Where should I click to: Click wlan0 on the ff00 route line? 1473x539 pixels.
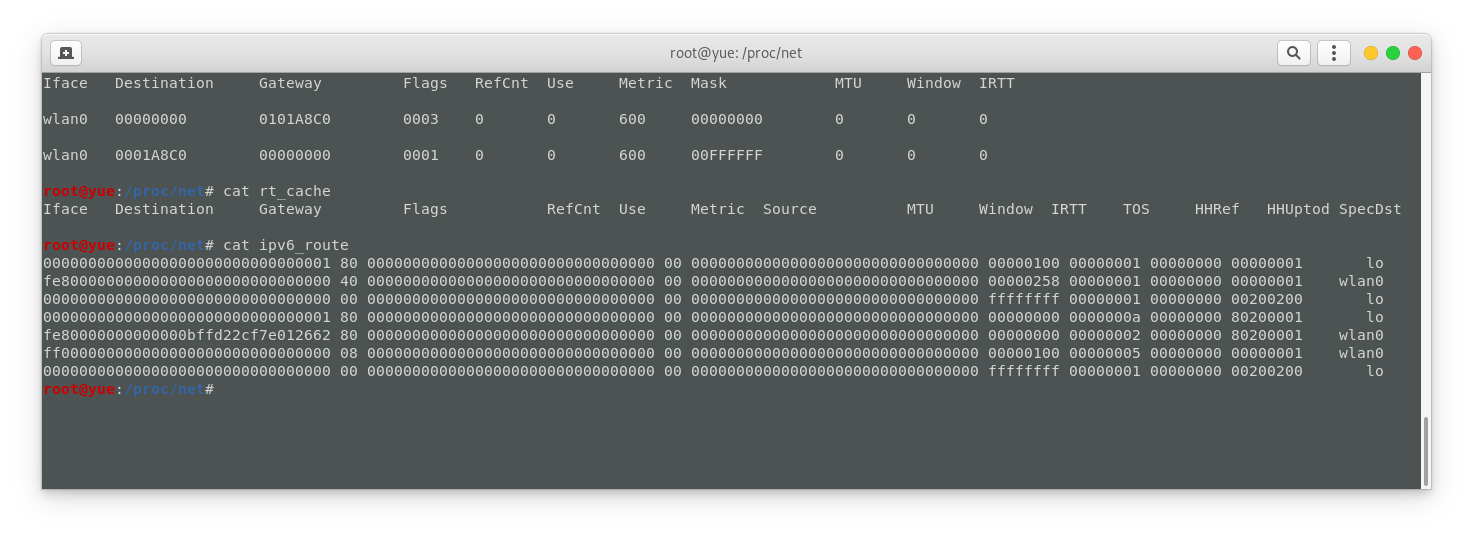pyautogui.click(x=1361, y=353)
